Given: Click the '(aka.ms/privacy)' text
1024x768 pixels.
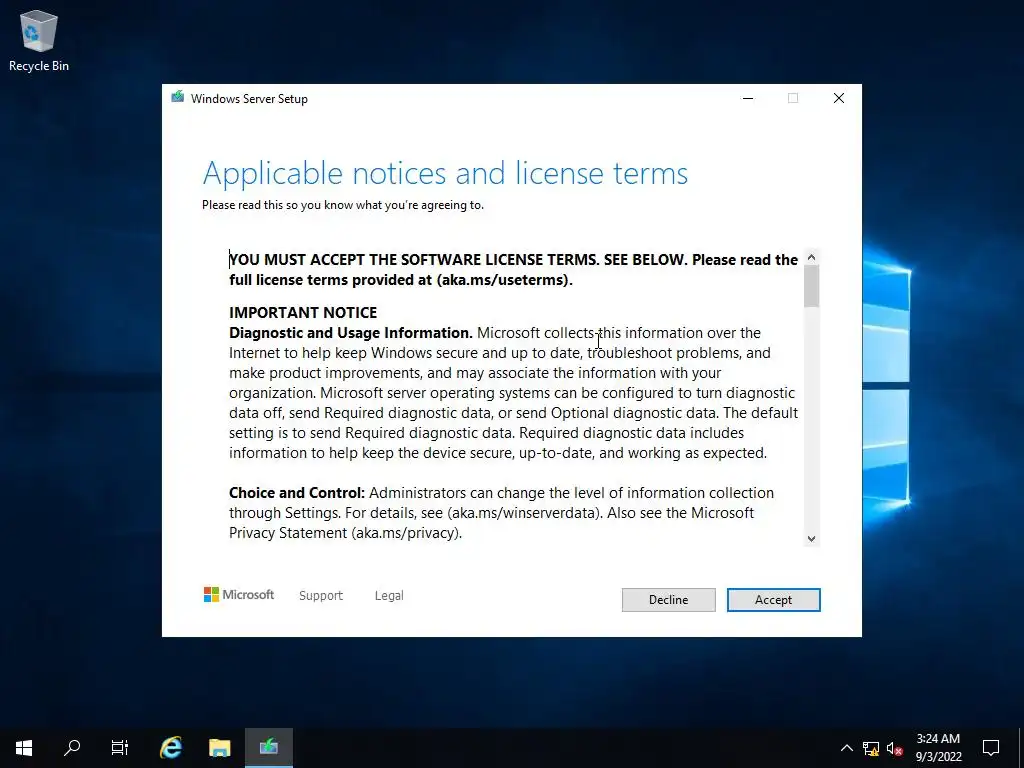Looking at the screenshot, I should coord(407,533).
